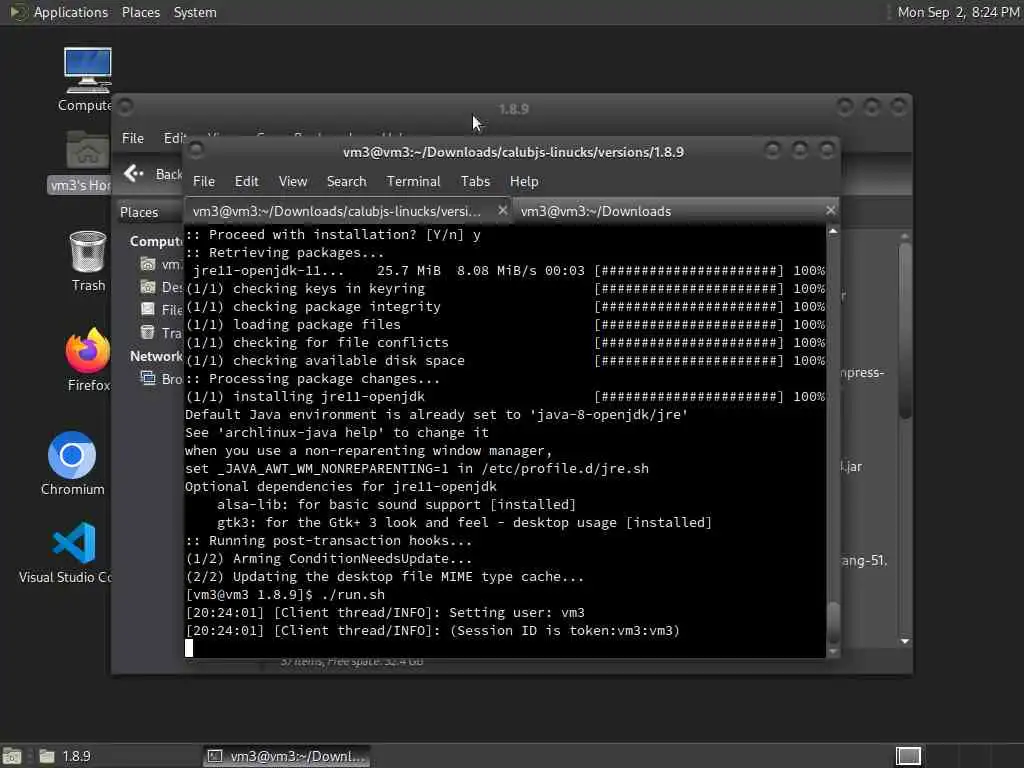The width and height of the screenshot is (1024, 768).
Task: Click the workspace switcher in bottom panel
Action: [x=908, y=756]
